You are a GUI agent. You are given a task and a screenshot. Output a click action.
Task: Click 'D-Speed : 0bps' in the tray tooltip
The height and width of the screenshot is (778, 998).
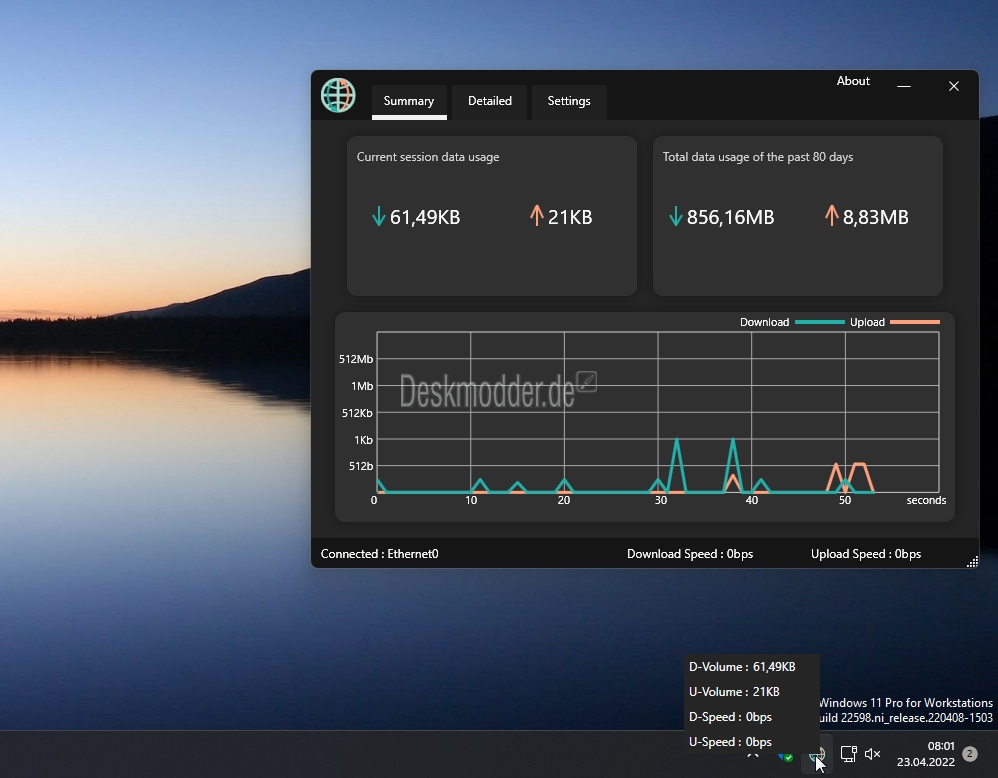tap(730, 717)
